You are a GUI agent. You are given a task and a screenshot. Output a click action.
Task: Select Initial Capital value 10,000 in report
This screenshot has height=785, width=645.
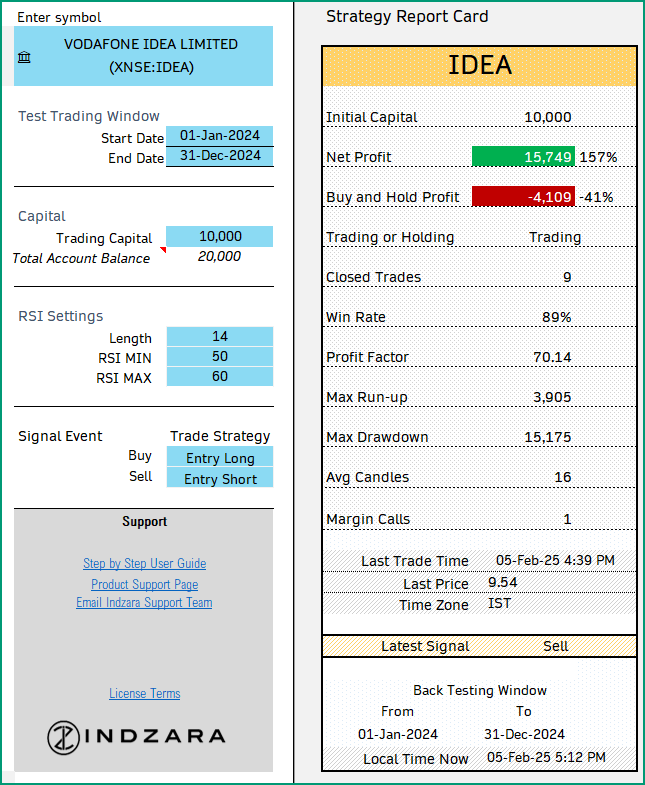tap(547, 117)
